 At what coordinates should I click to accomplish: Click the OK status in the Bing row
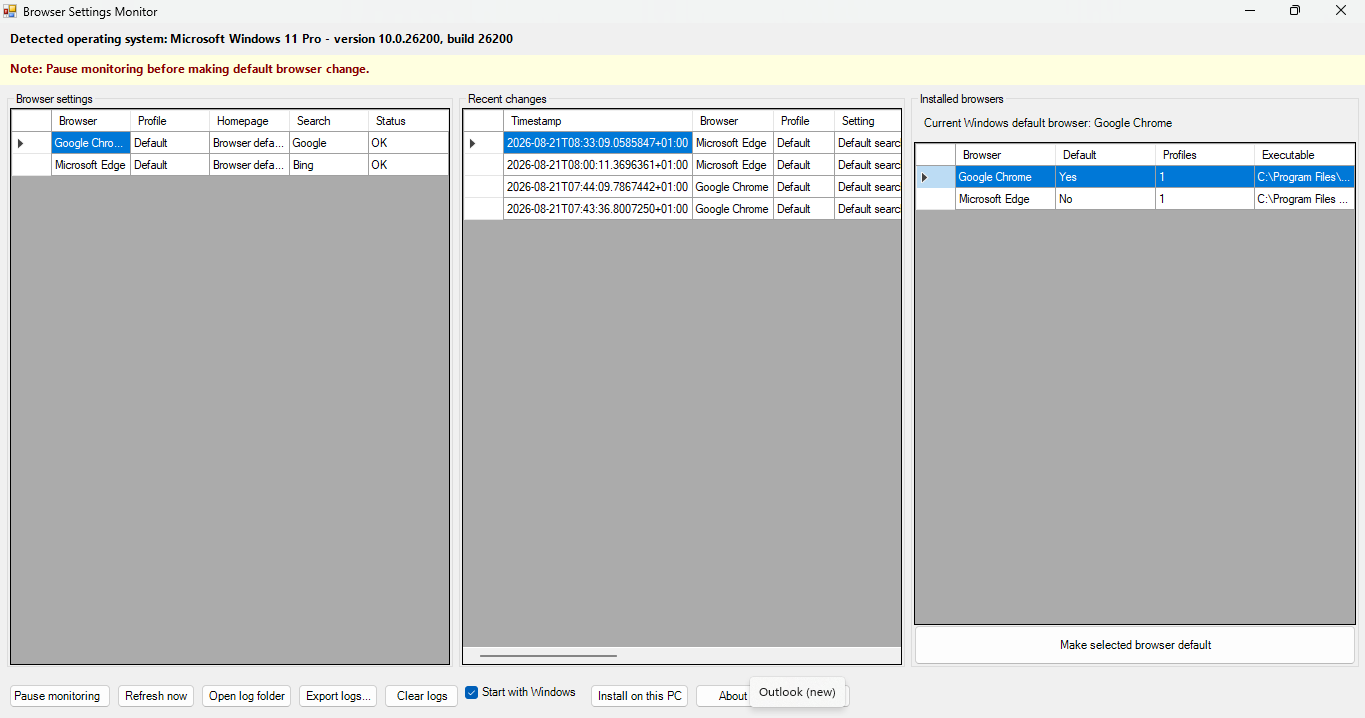pyautogui.click(x=408, y=165)
